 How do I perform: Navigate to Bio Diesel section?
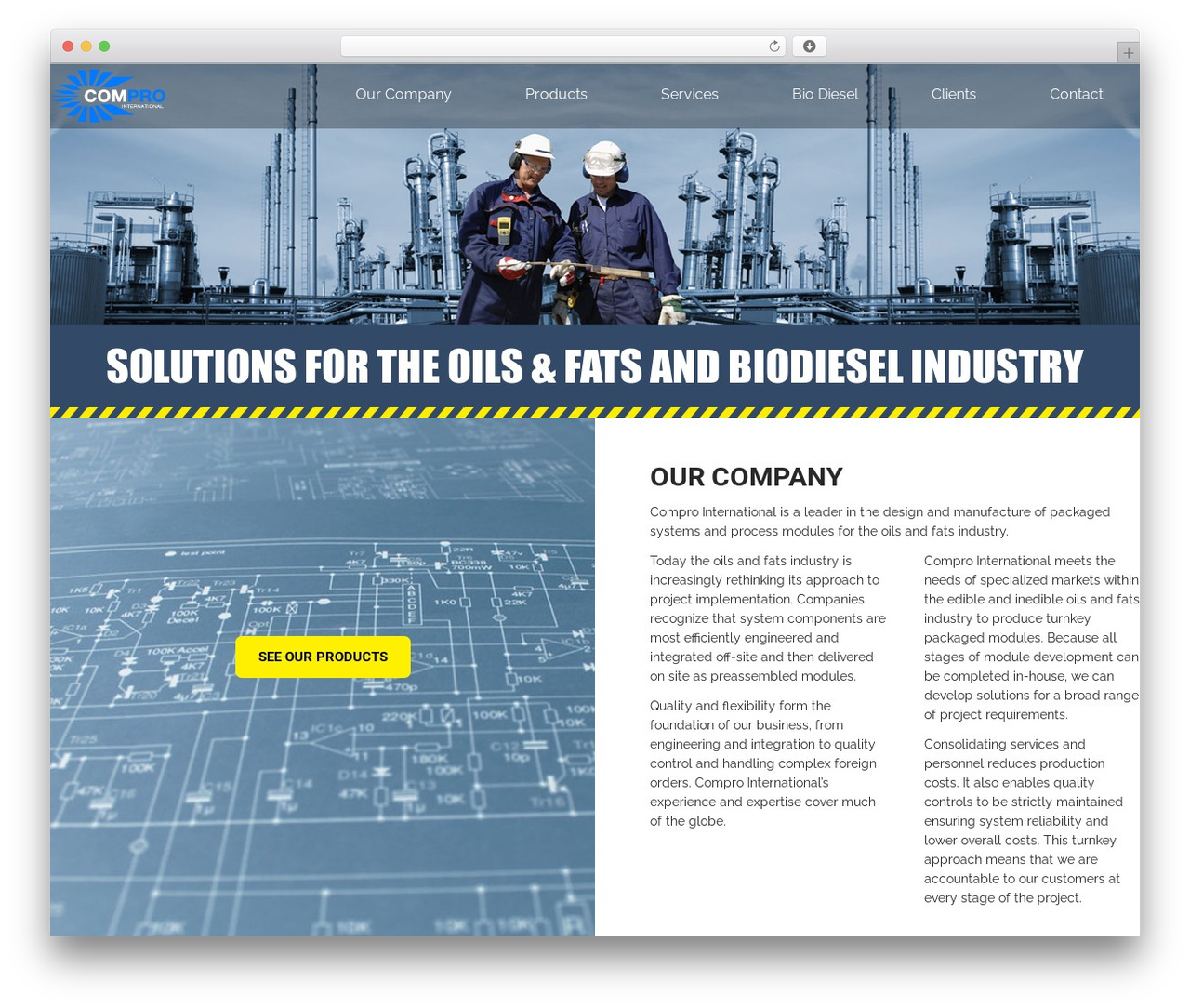825,94
